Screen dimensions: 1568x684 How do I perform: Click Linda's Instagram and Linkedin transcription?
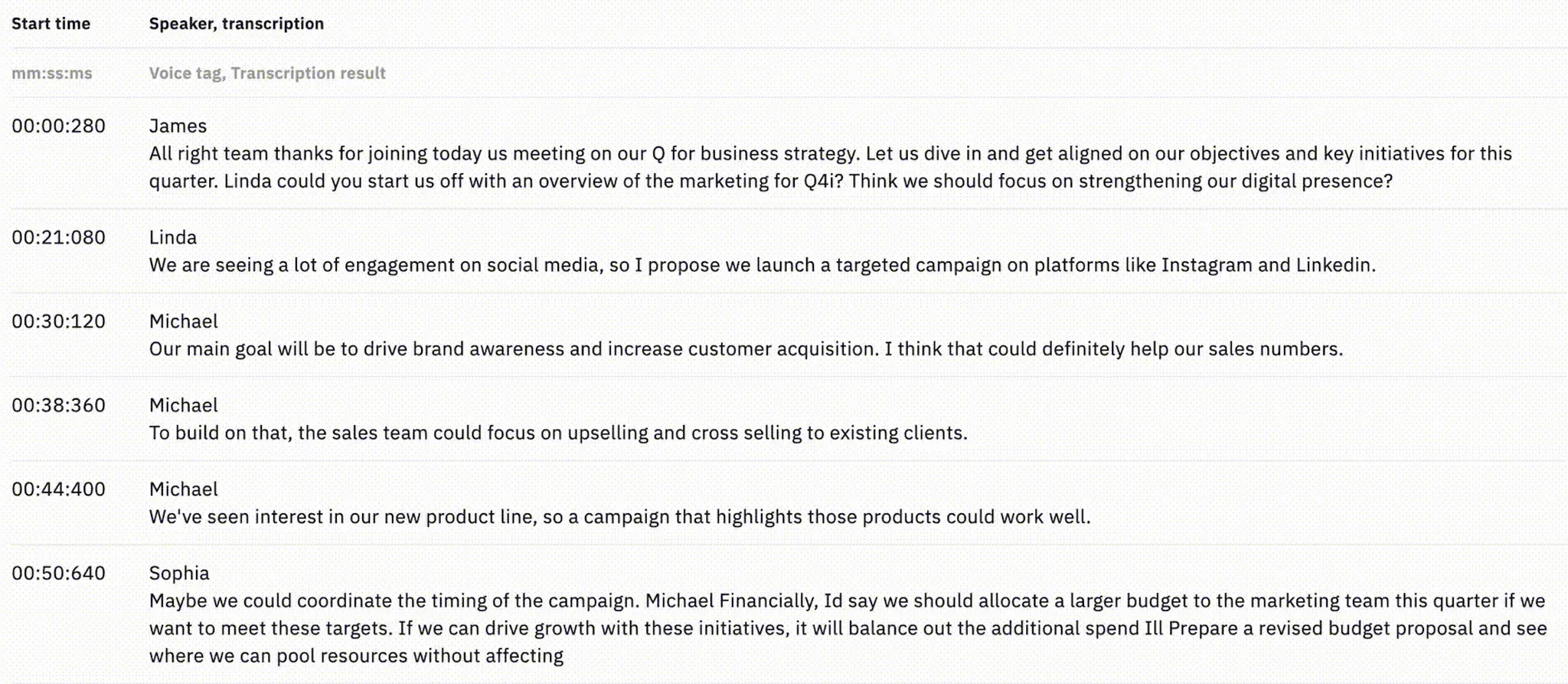click(762, 265)
